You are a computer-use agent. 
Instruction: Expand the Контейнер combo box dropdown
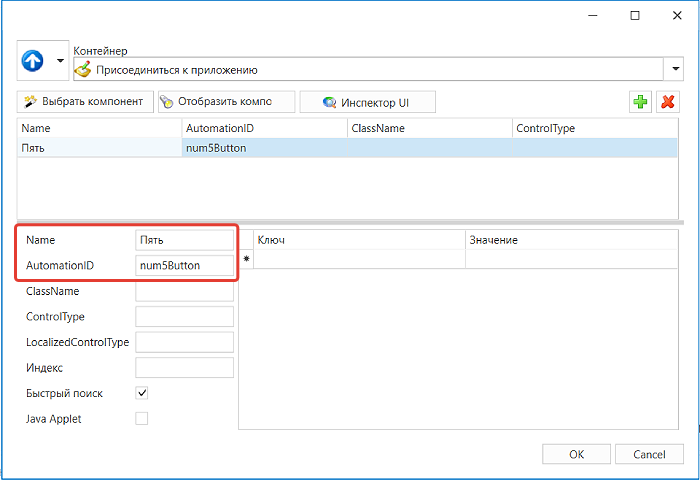click(x=675, y=69)
